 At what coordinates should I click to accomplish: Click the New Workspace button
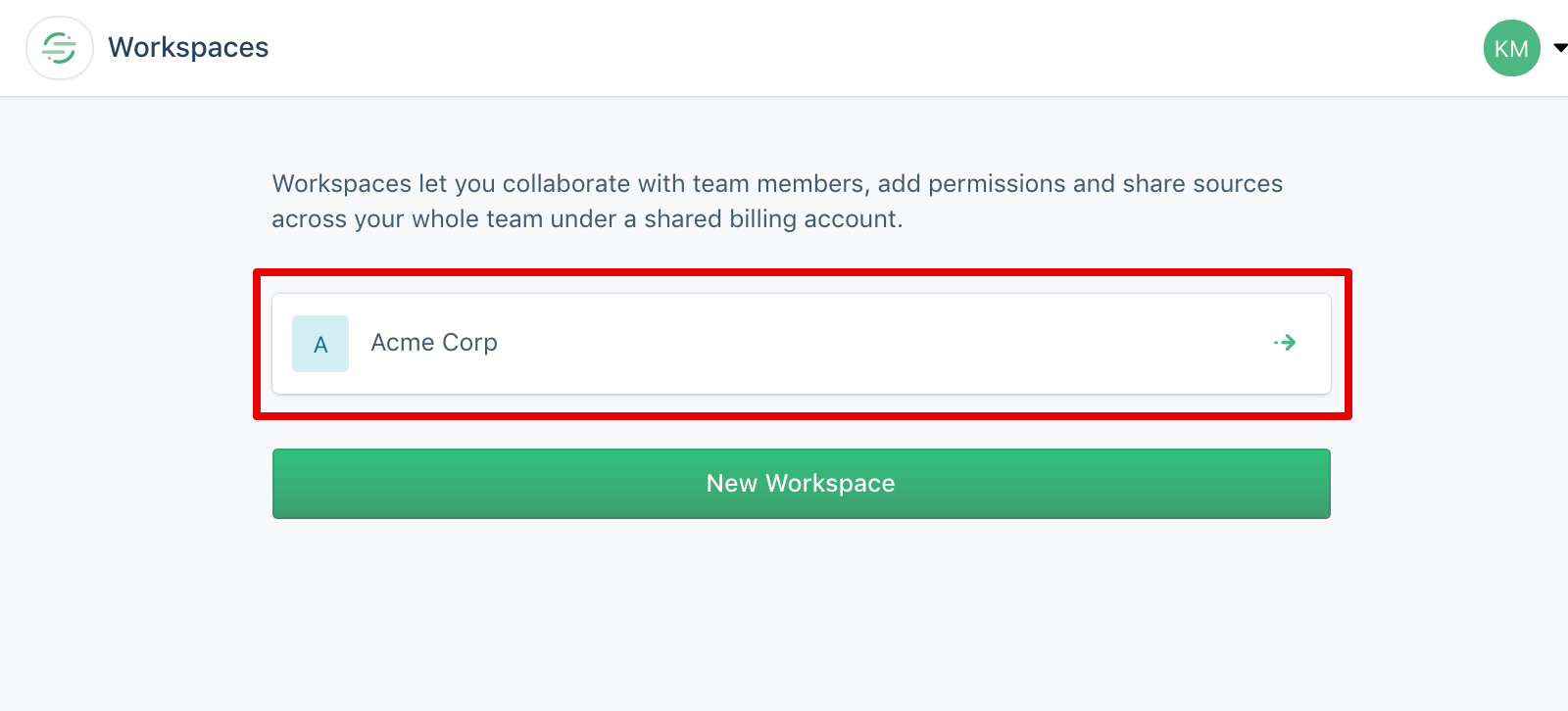(801, 484)
